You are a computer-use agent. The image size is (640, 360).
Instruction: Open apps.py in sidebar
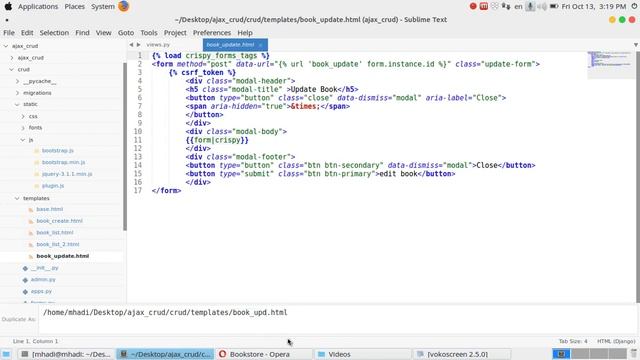point(41,291)
